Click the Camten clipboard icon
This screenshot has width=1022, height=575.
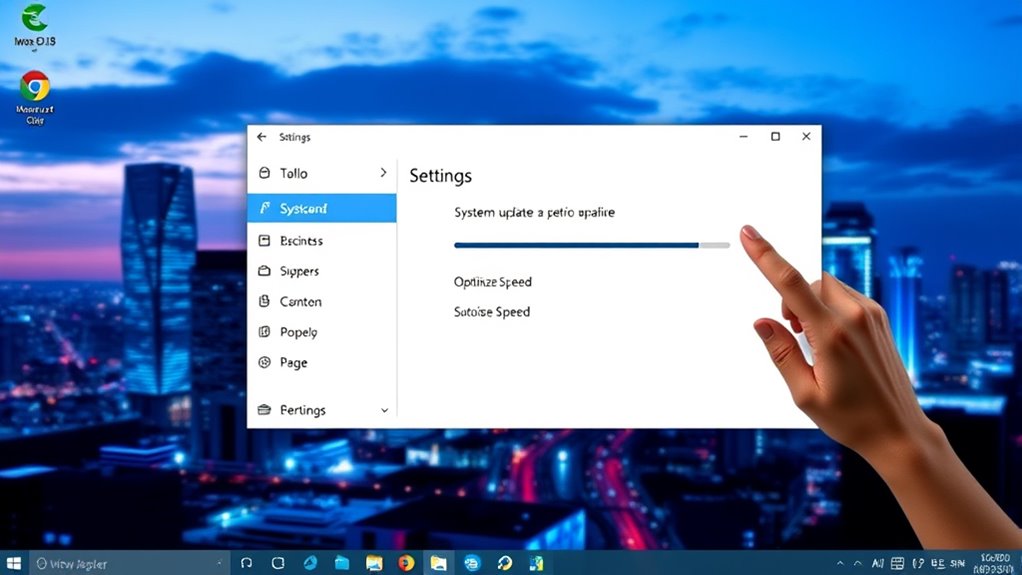coord(264,301)
